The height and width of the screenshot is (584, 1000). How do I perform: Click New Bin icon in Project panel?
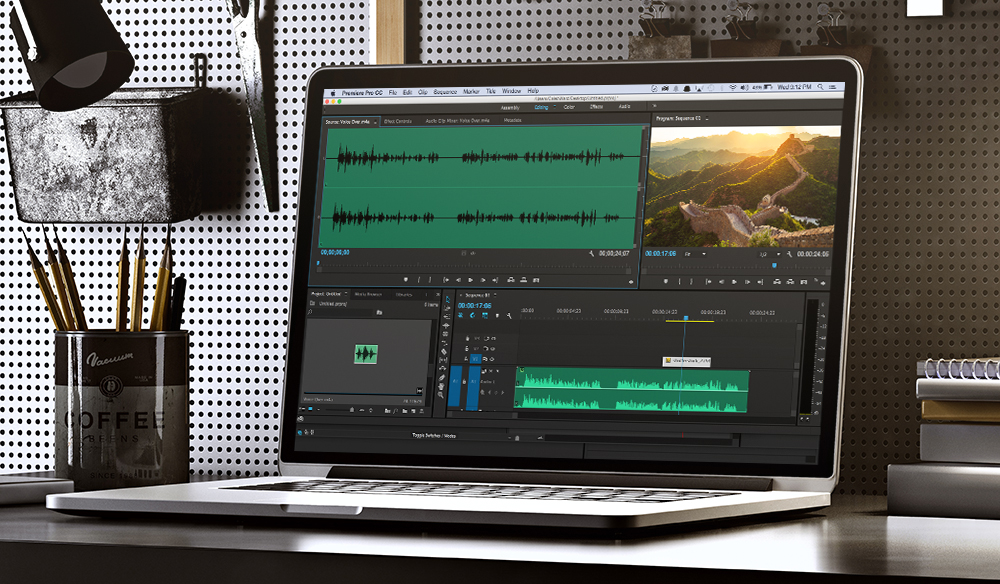click(404, 411)
